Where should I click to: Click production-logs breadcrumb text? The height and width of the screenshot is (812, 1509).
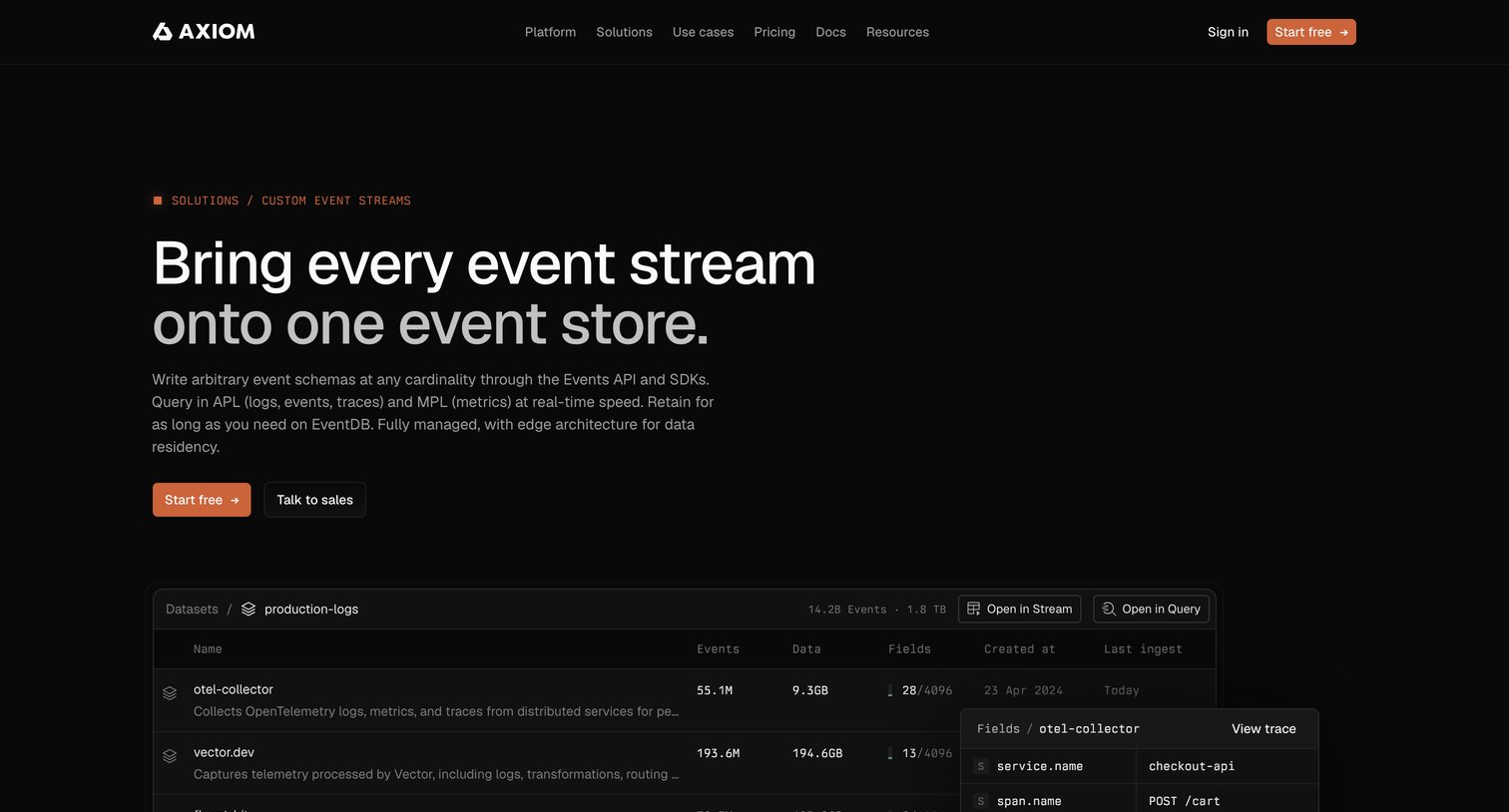point(311,609)
